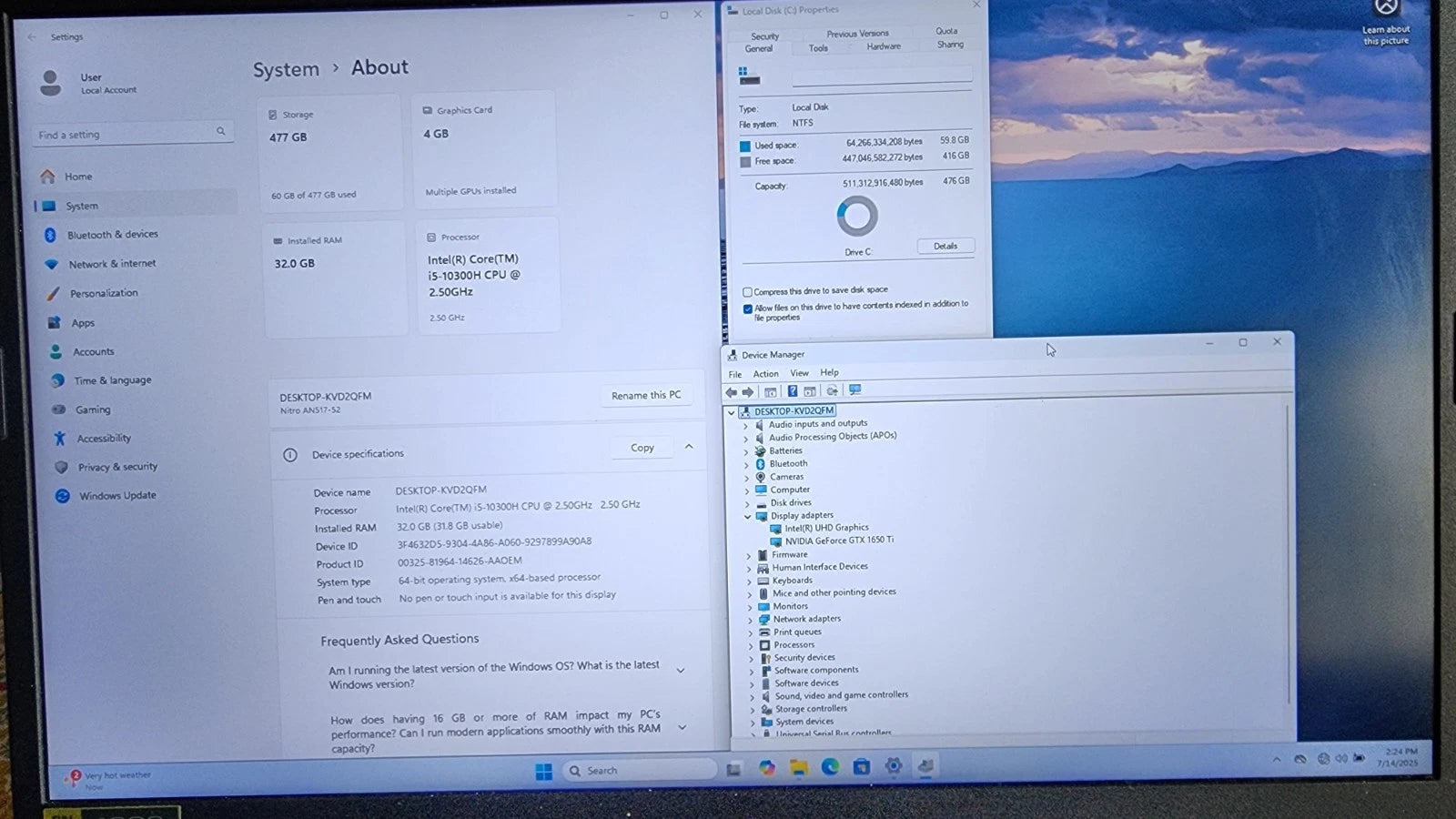The width and height of the screenshot is (1456, 819).
Task: Open the Action menu in Device Manager
Action: [765, 374]
